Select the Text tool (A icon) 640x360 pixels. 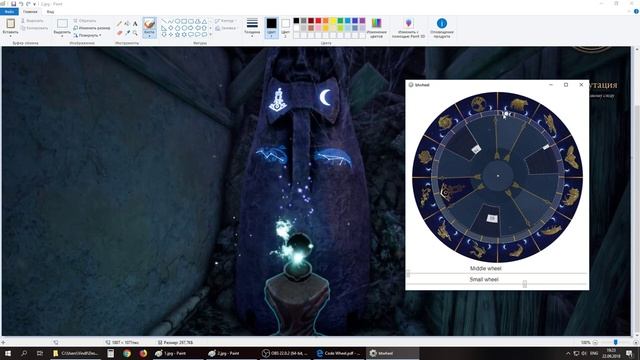click(x=135, y=24)
